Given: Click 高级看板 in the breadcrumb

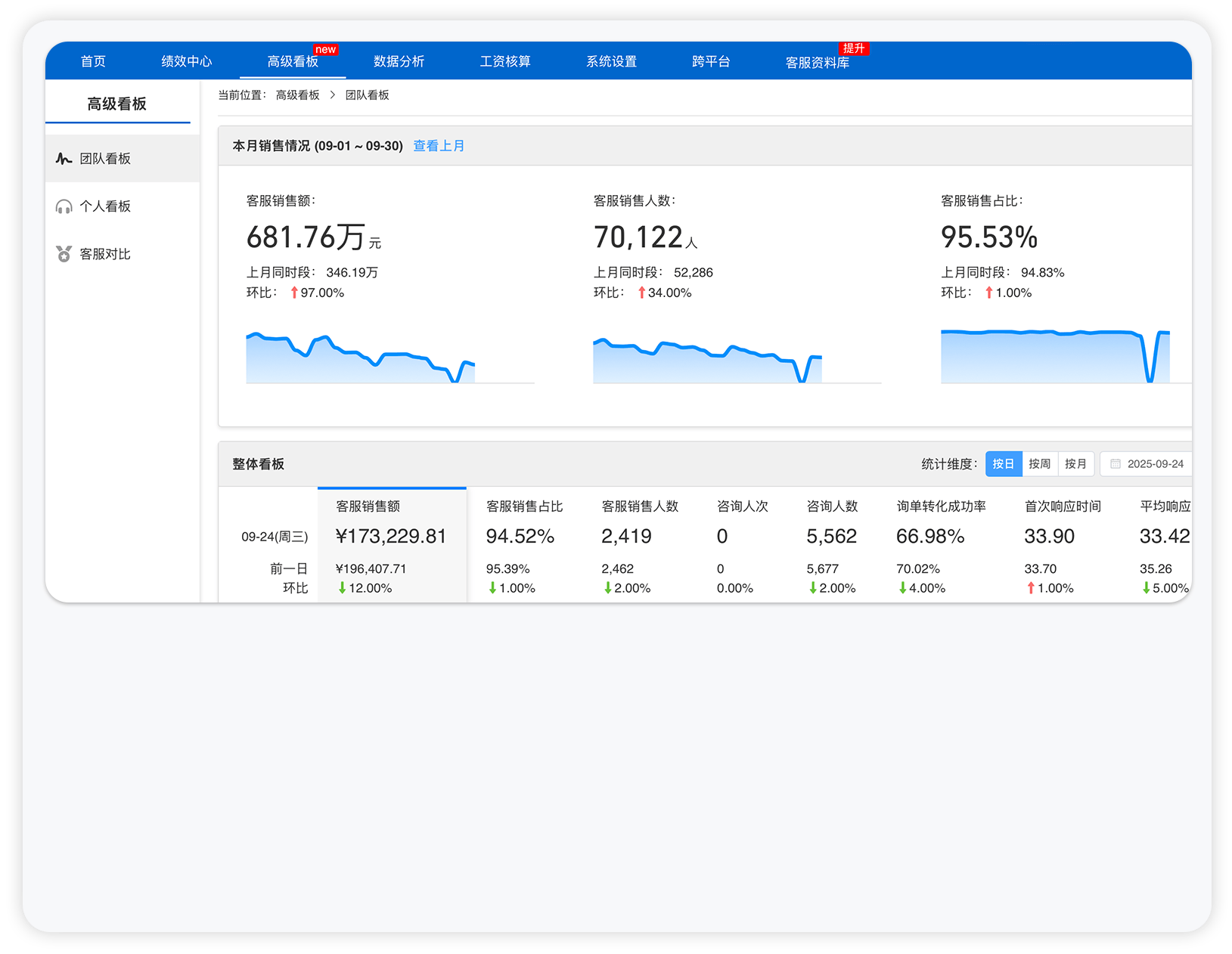Looking at the screenshot, I should [297, 95].
